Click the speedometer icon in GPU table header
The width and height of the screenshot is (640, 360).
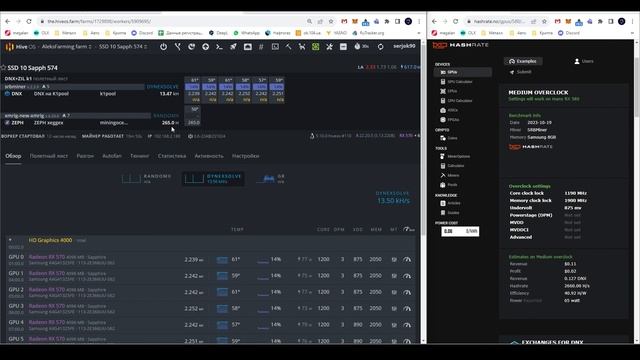pyautogui.click(x=409, y=229)
